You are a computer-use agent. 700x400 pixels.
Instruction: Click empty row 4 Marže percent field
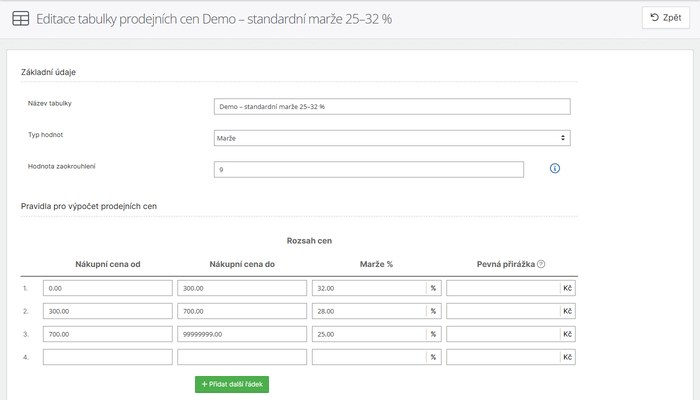(369, 357)
